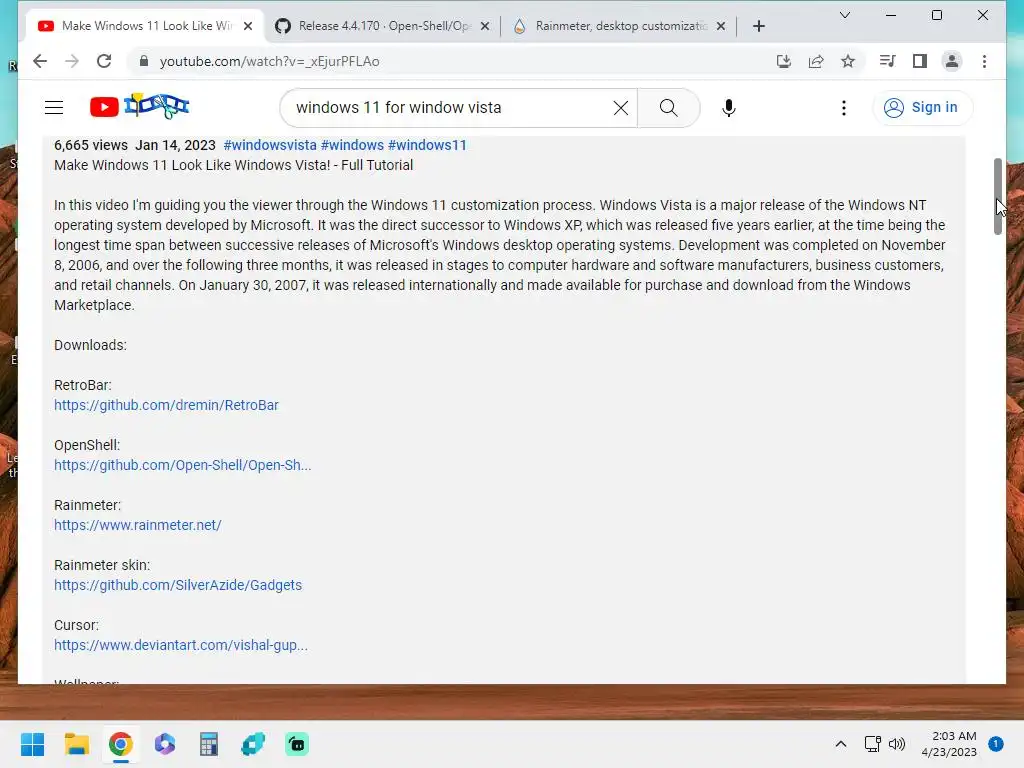Open File Explorer from the taskbar
Screen dimensions: 1024x768
coord(76,744)
